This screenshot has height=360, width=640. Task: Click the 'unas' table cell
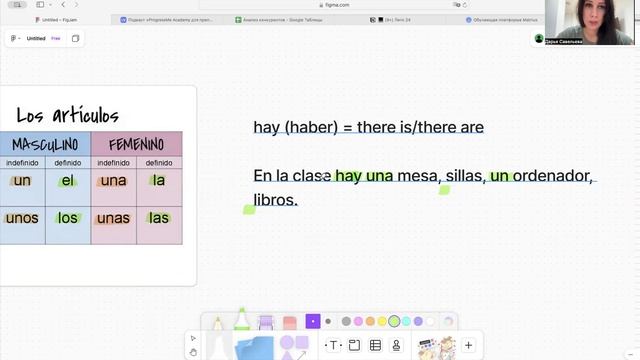tap(113, 225)
